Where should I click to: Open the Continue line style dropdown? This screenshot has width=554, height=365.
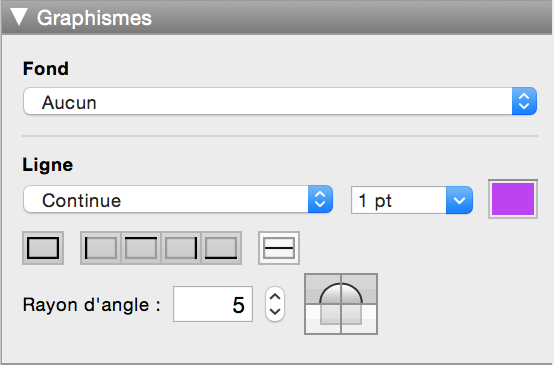(178, 199)
